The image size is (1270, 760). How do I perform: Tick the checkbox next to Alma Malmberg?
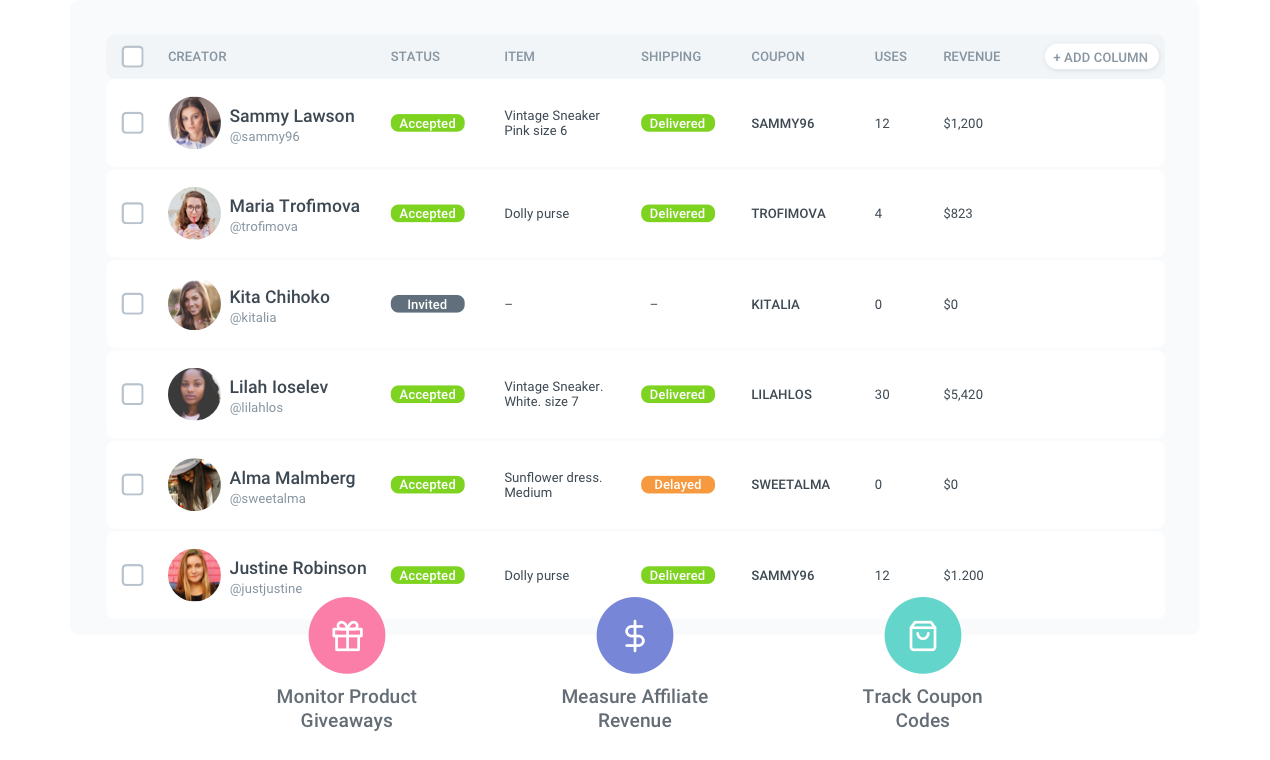point(133,485)
